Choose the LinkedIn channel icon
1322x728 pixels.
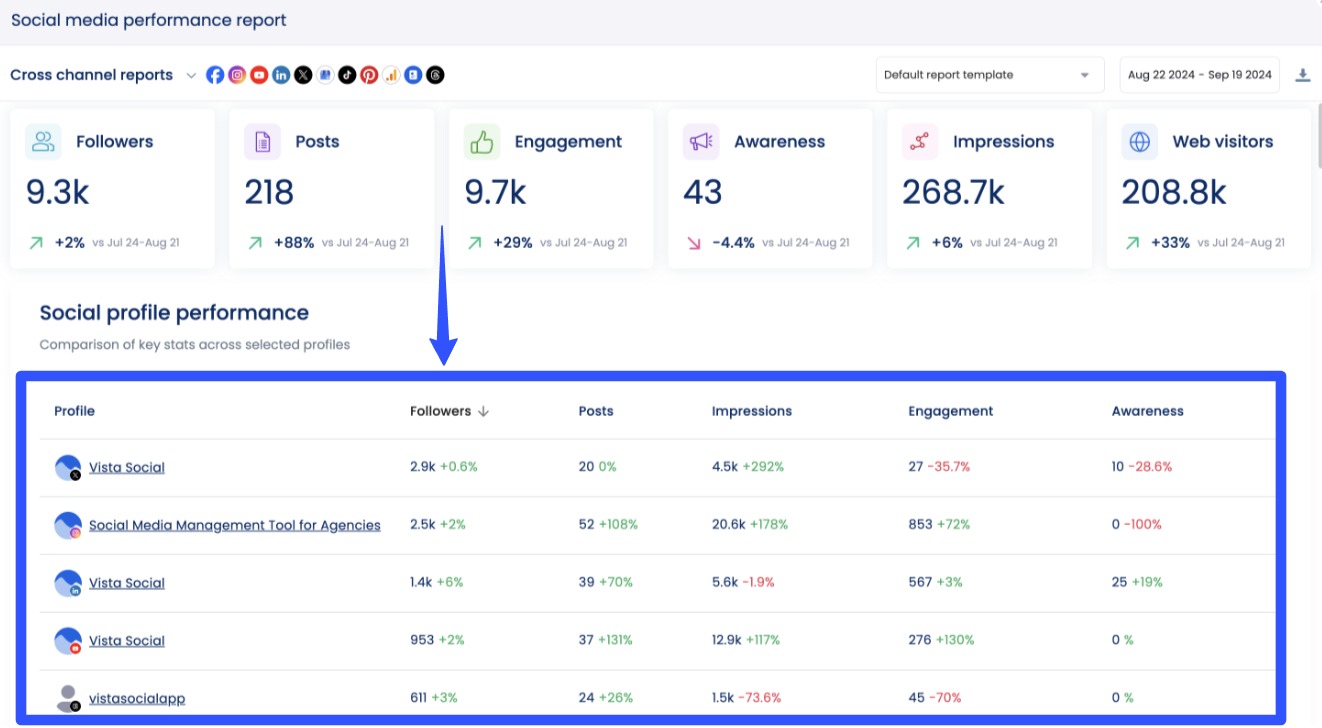pyautogui.click(x=281, y=75)
